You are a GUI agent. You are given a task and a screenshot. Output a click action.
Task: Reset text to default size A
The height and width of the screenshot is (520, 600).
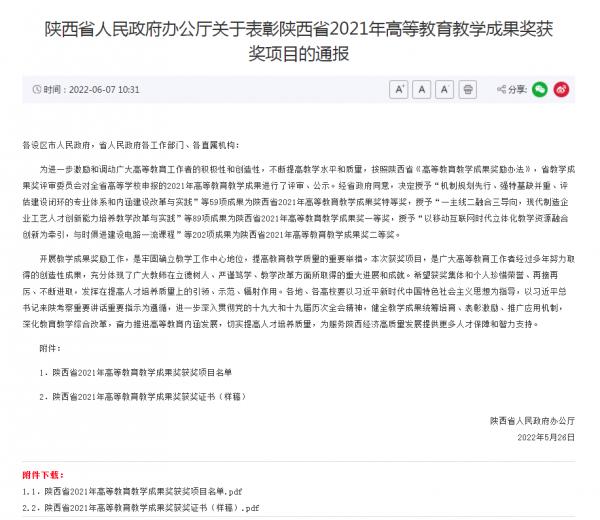421,89
